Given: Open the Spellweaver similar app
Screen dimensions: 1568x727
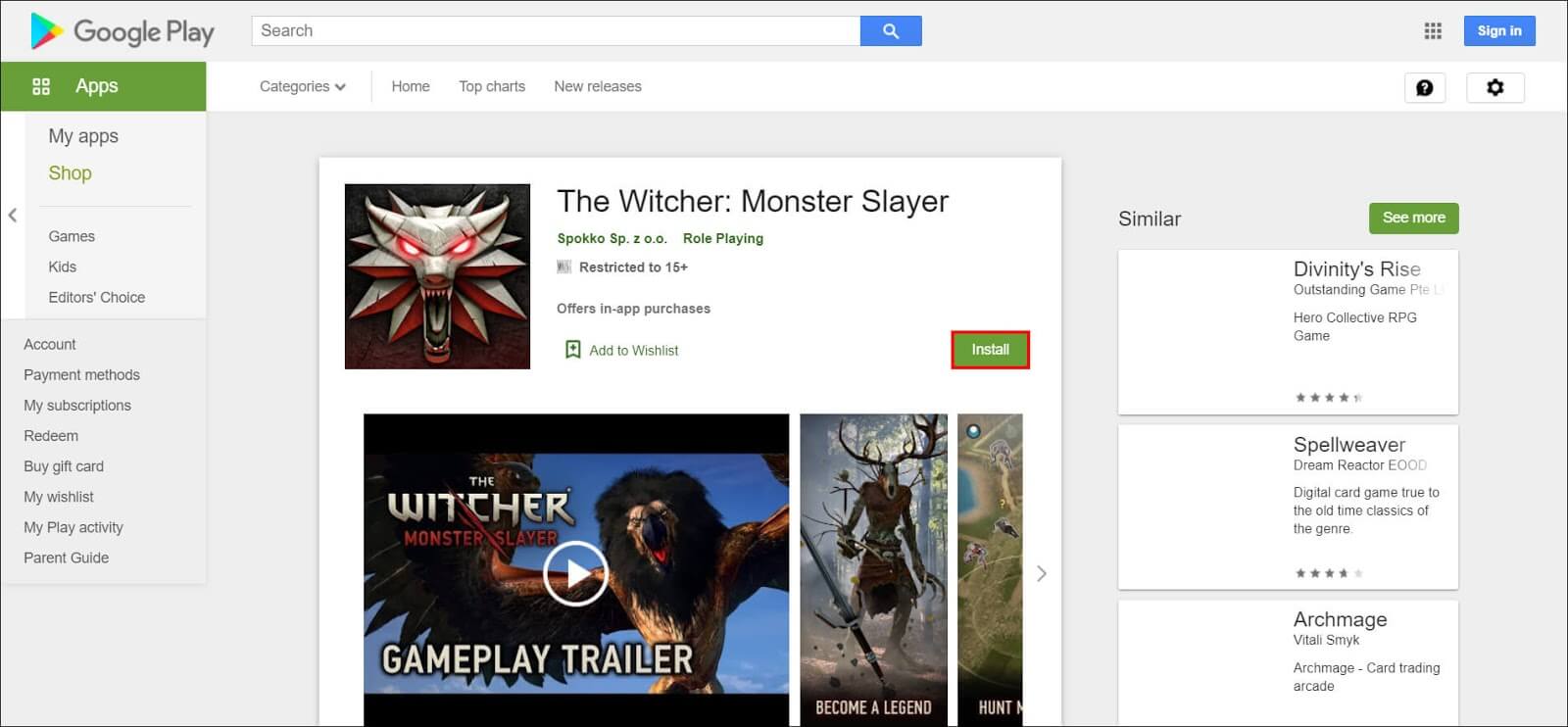Looking at the screenshot, I should point(1288,508).
